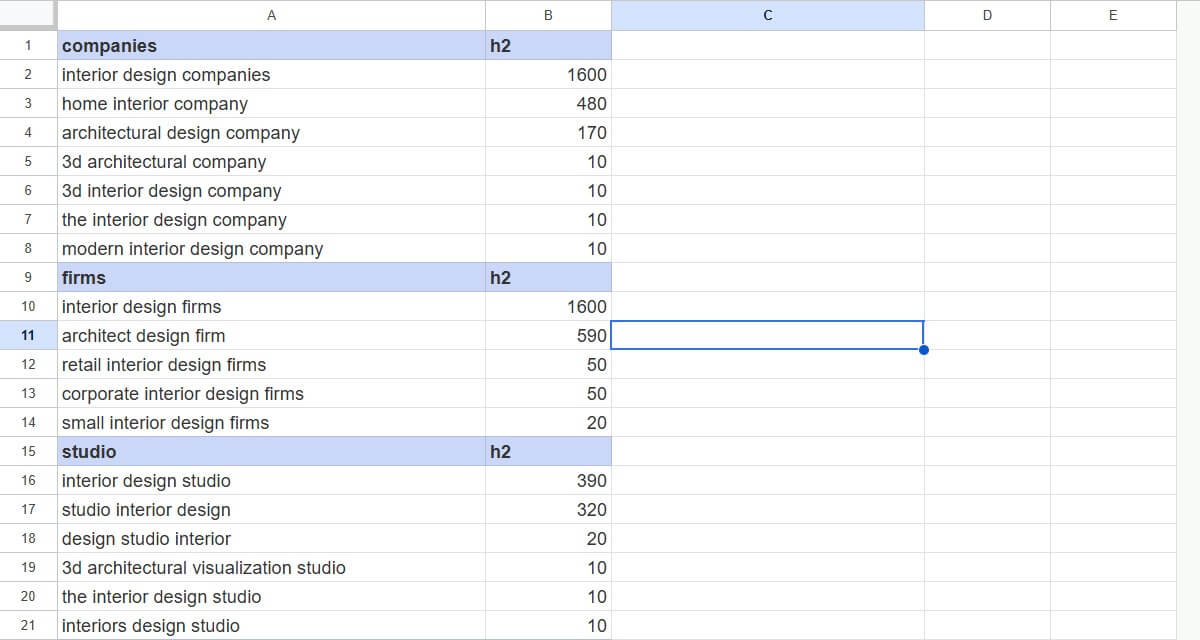1200x640 pixels.
Task: Click 'the interior design studio' cell
Action: coord(271,596)
